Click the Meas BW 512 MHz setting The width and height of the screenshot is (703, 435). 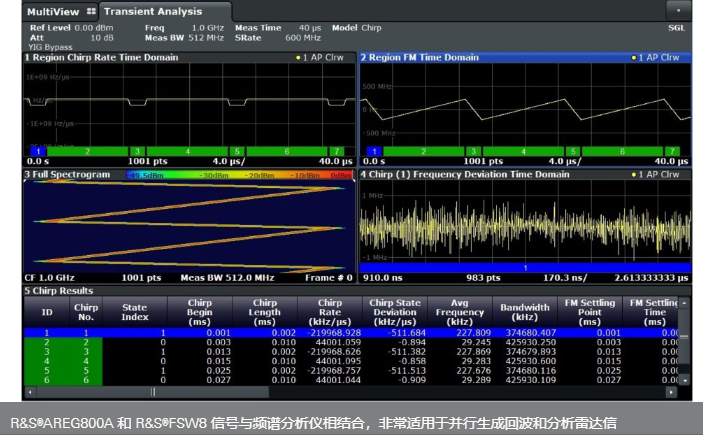pyautogui.click(x=184, y=38)
